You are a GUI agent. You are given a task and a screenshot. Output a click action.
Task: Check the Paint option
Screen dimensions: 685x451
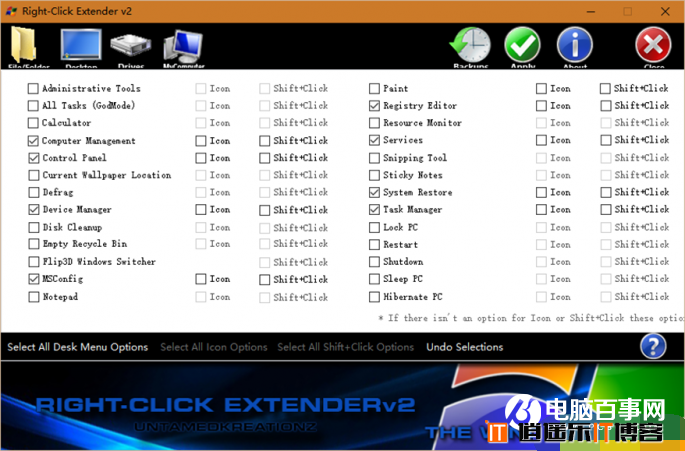coord(374,89)
